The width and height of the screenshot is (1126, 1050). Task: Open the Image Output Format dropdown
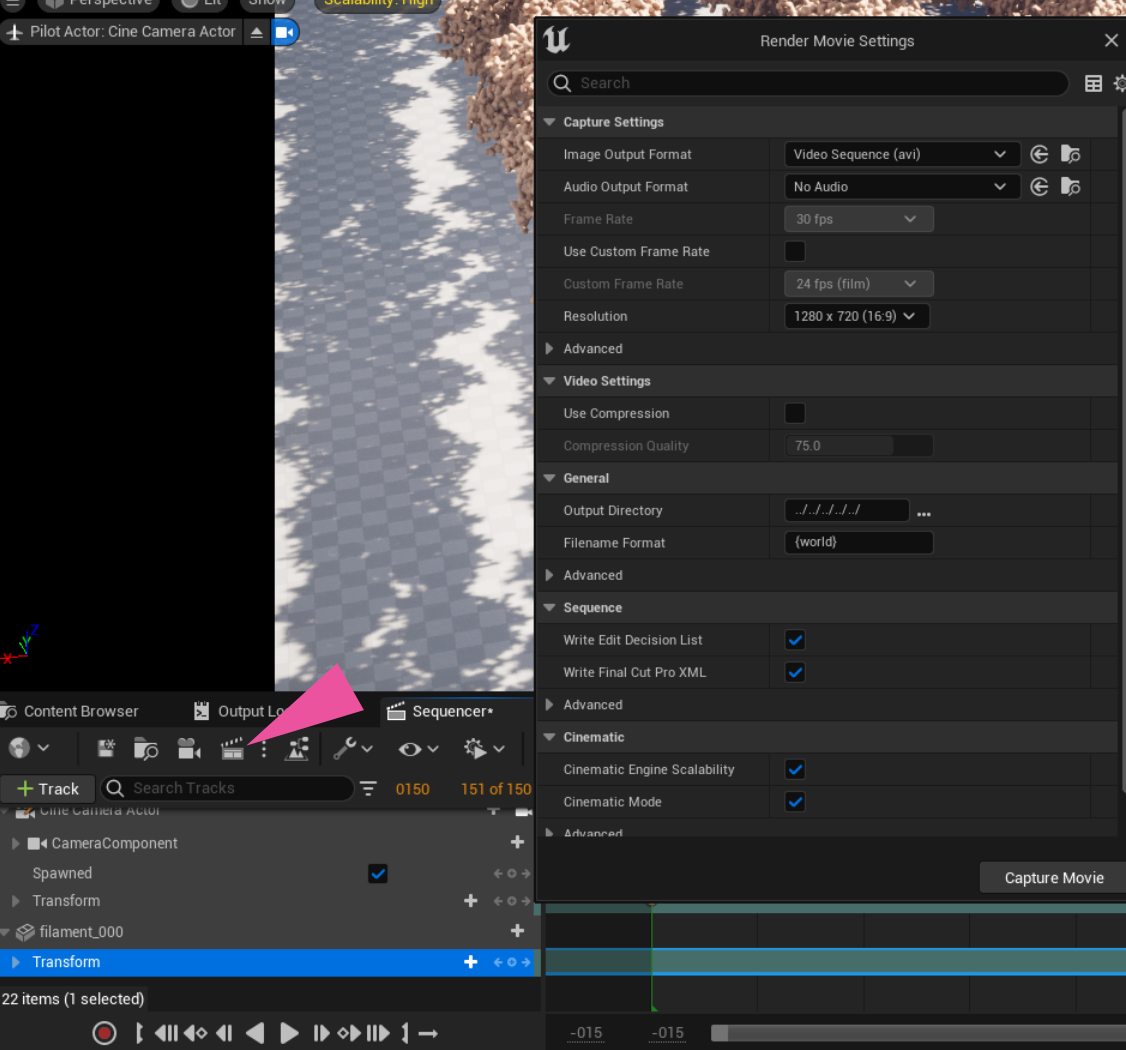[900, 155]
